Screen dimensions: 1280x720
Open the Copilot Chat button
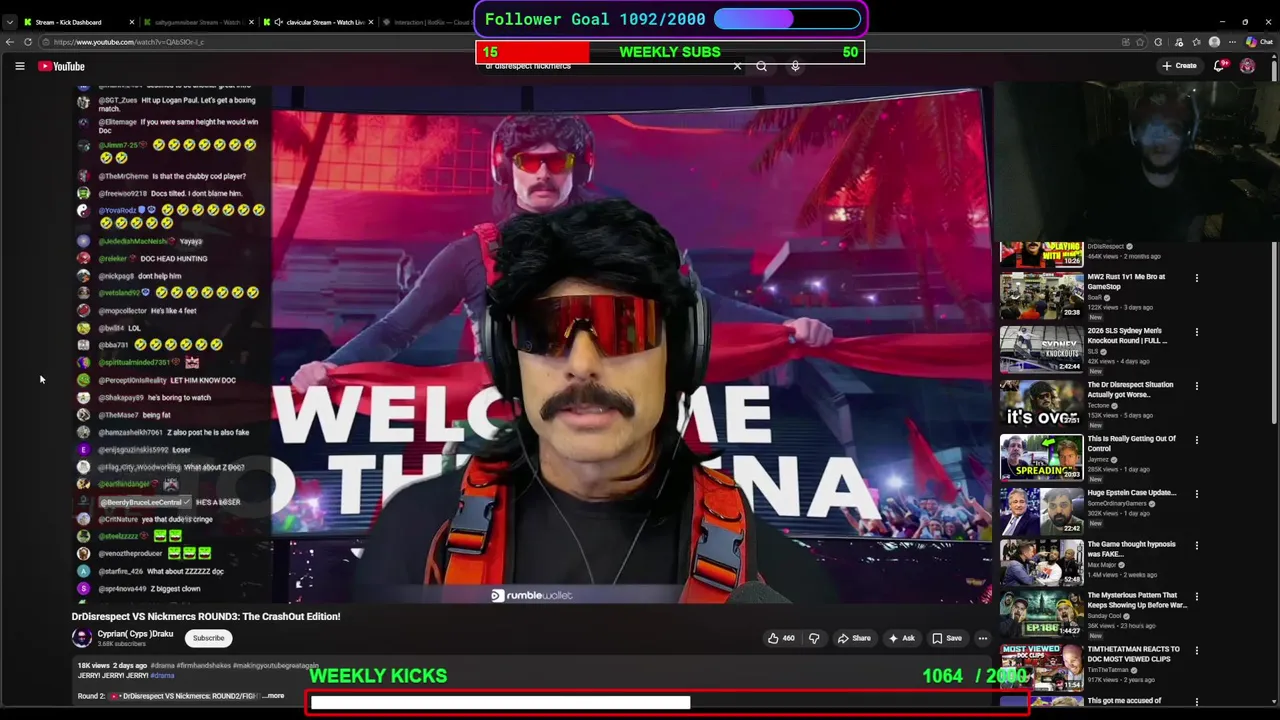[x=1259, y=42]
